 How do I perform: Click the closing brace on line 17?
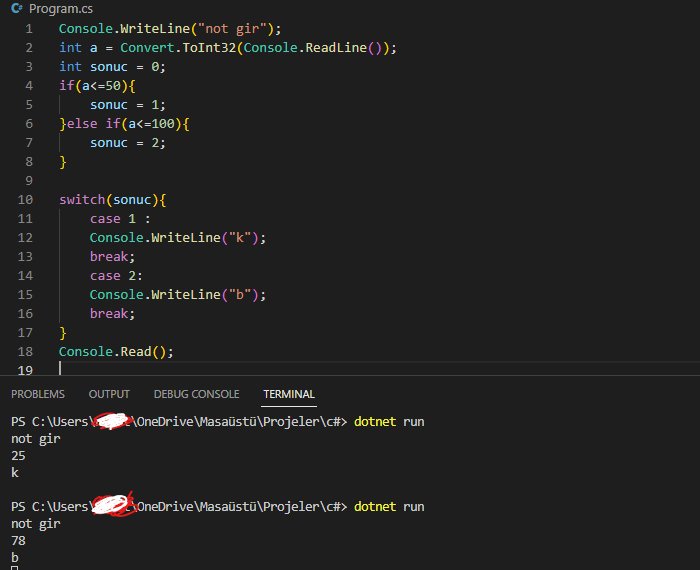pos(63,333)
